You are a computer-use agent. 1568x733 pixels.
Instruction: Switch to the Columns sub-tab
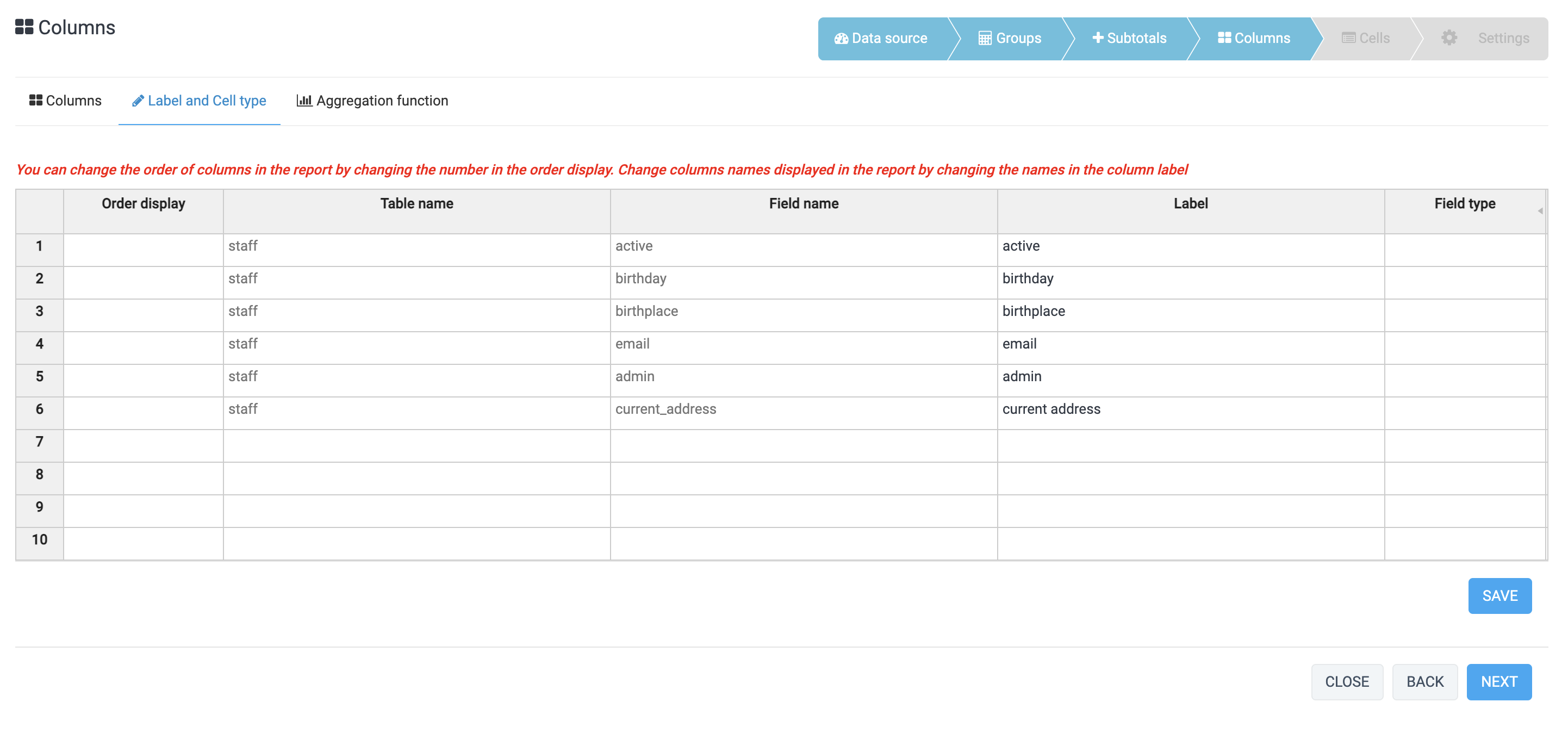[x=66, y=101]
